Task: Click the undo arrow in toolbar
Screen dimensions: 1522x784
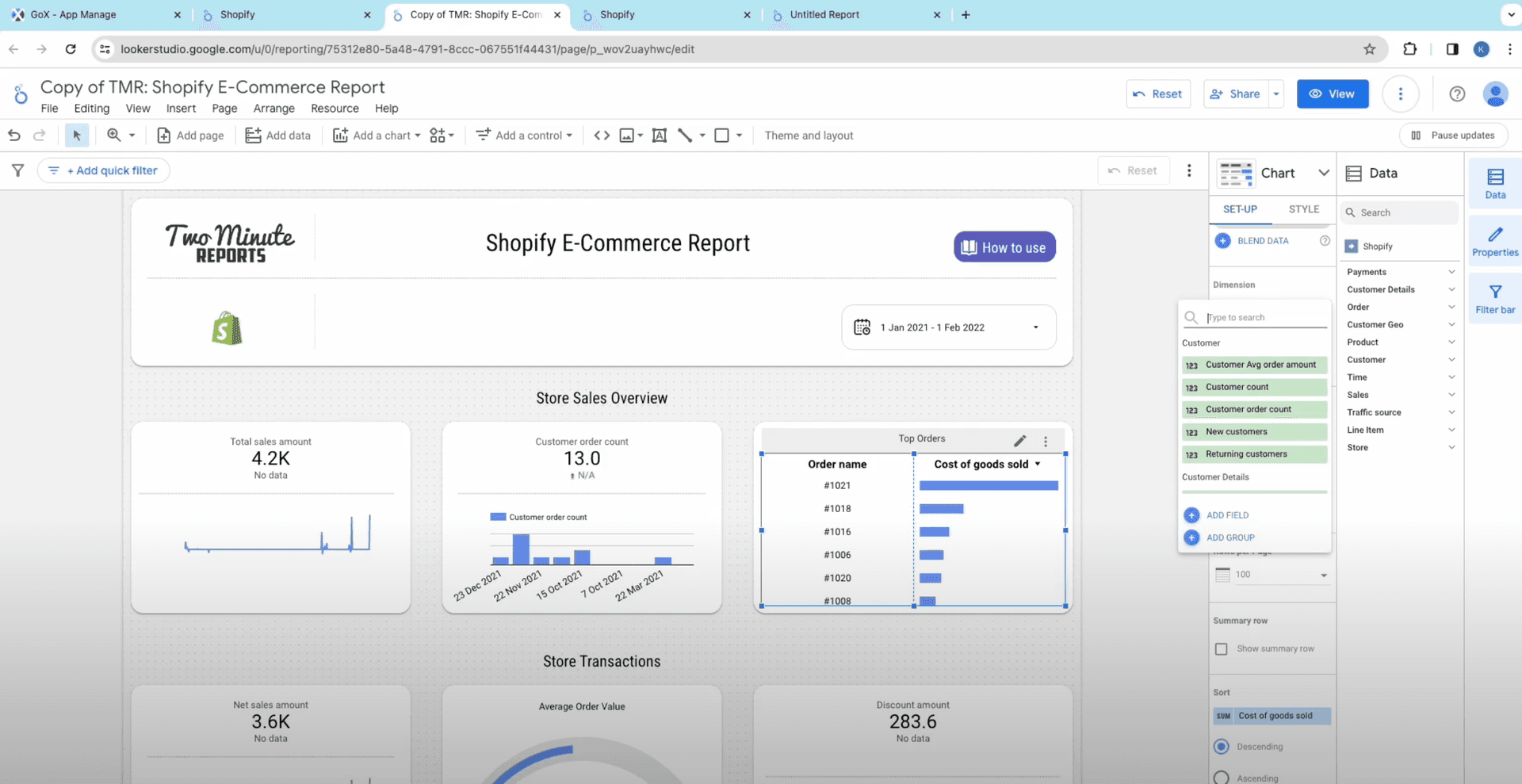Action: tap(14, 136)
